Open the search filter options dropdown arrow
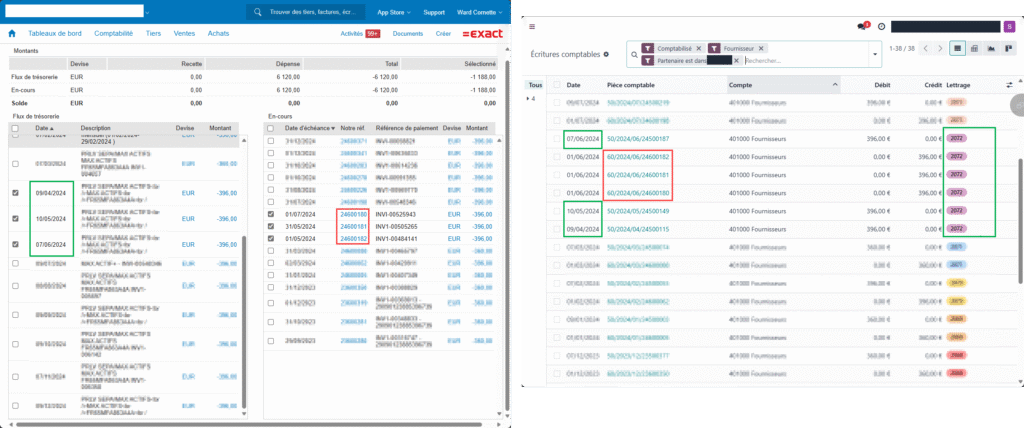This screenshot has height=428, width=1024. pos(876,54)
